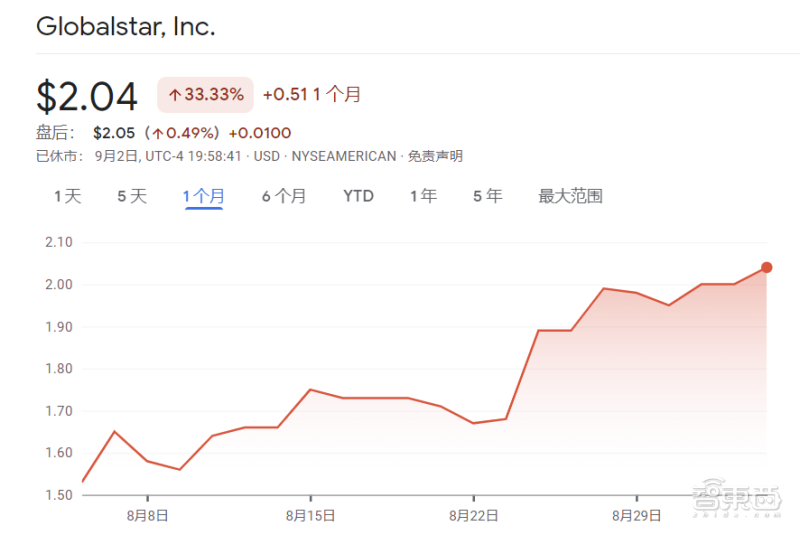Click the 8月22日 axis date label
Viewport: 800px width, 535px height.
coord(474,516)
